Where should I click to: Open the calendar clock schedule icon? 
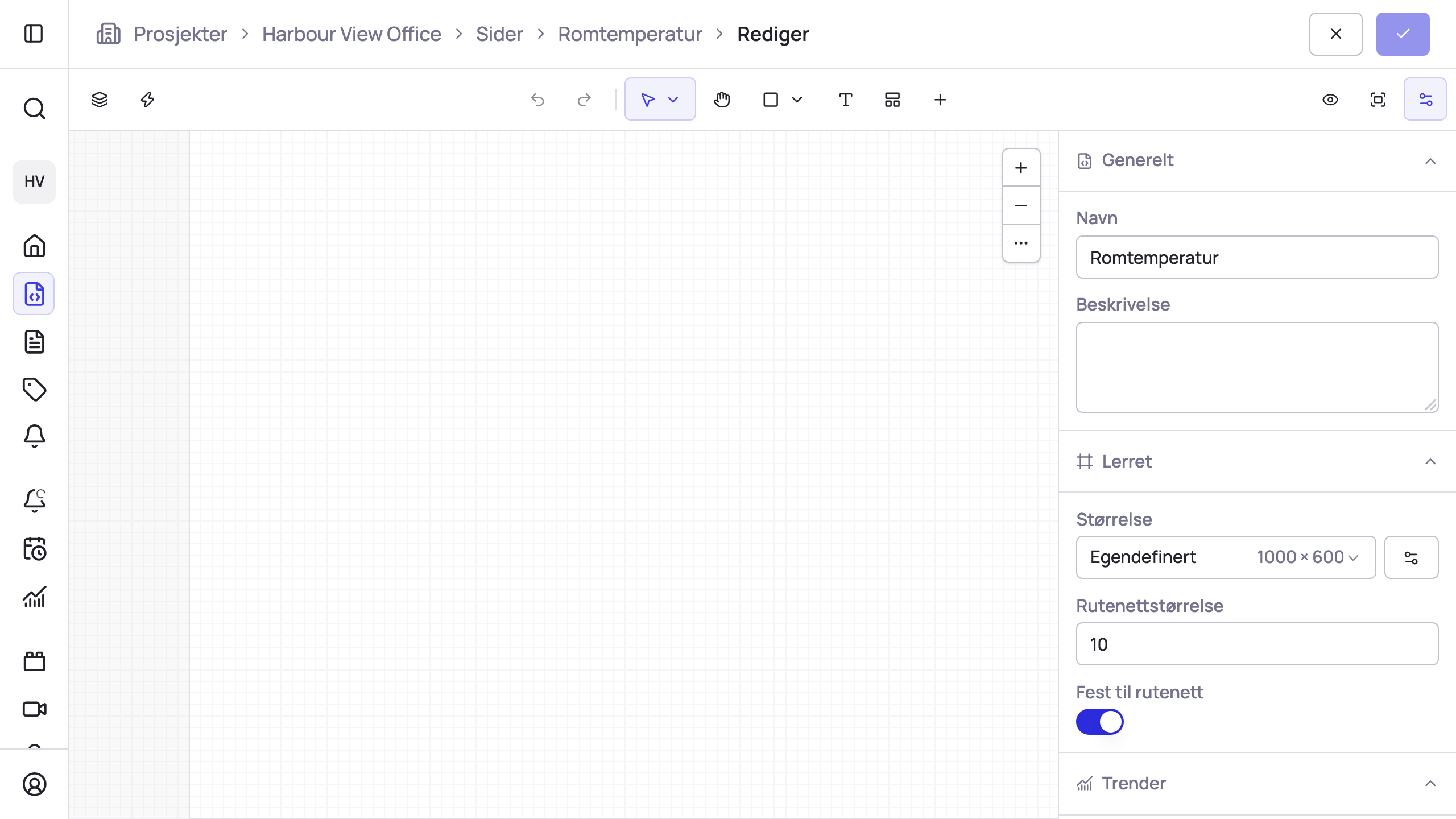tap(34, 549)
